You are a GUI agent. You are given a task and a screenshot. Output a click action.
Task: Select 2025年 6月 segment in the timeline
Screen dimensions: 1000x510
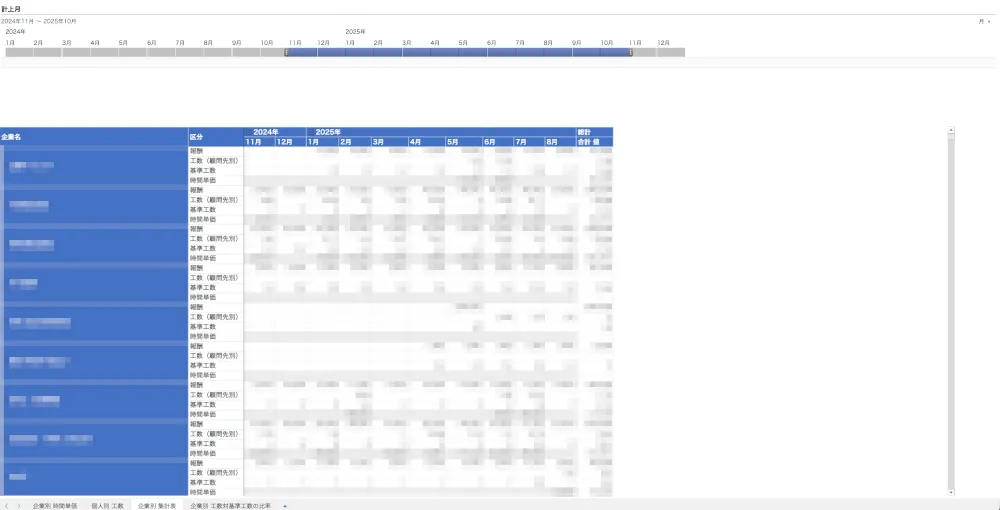coord(501,52)
